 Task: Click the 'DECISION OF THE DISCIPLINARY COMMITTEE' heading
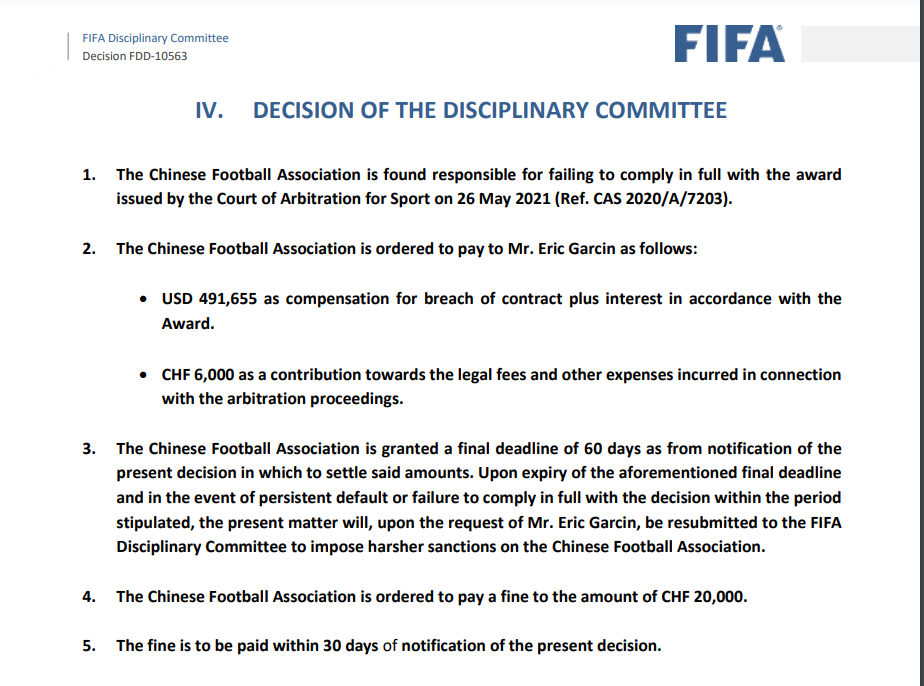(490, 110)
